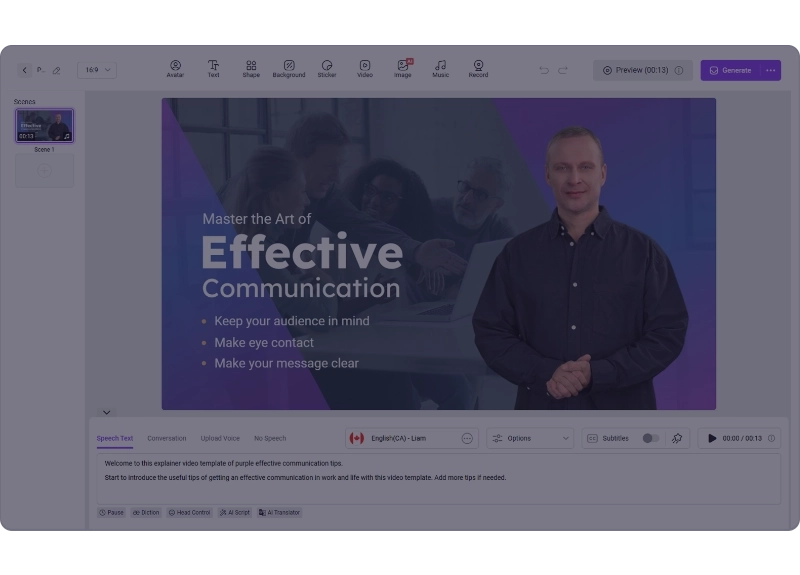Open the Music tool
Viewport: 800px width, 575px height.
(441, 69)
